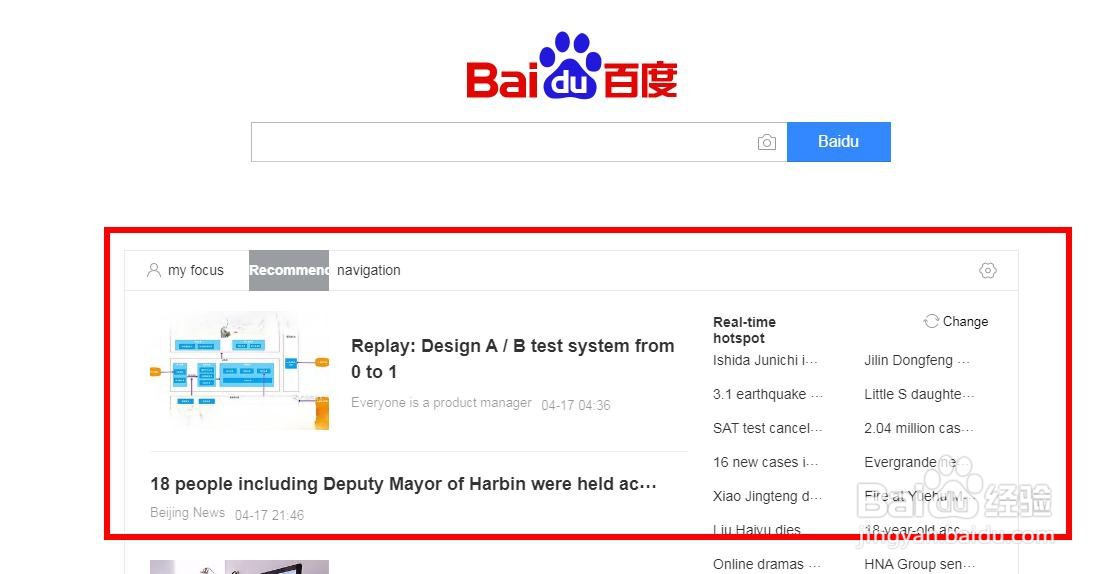Open the Jilin Dongfeng hotspot

point(917,360)
